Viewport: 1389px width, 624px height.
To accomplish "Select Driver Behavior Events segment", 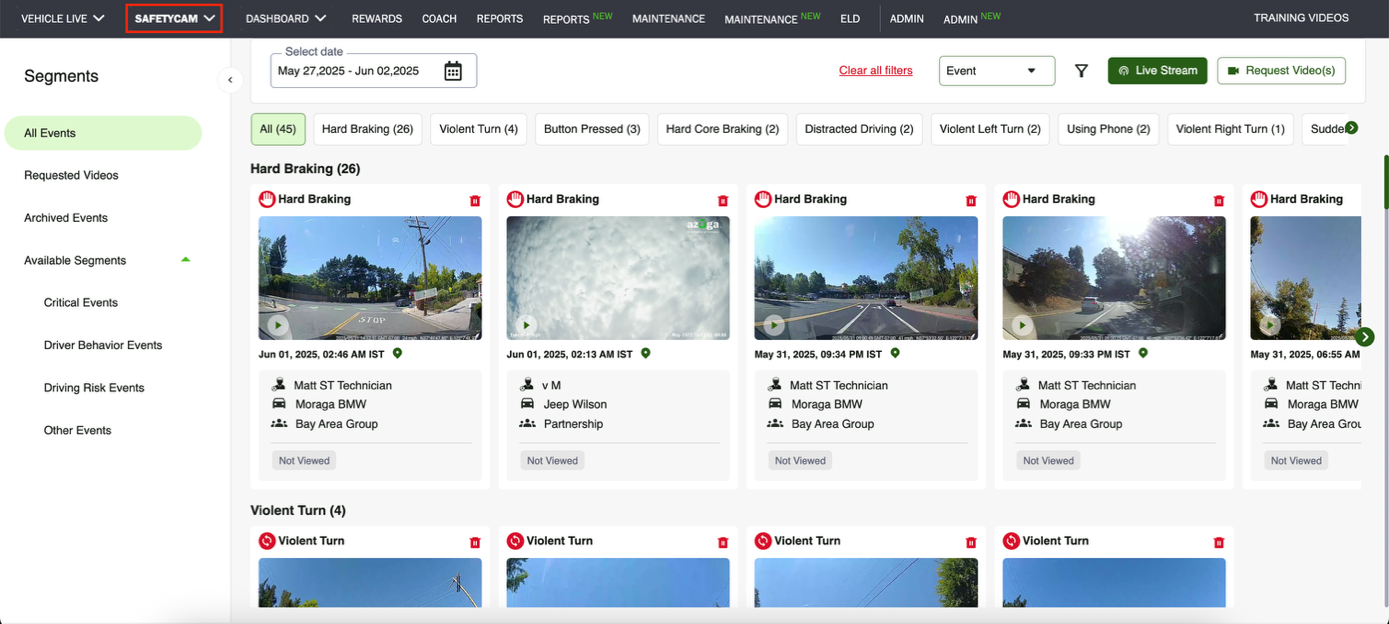I will click(103, 345).
